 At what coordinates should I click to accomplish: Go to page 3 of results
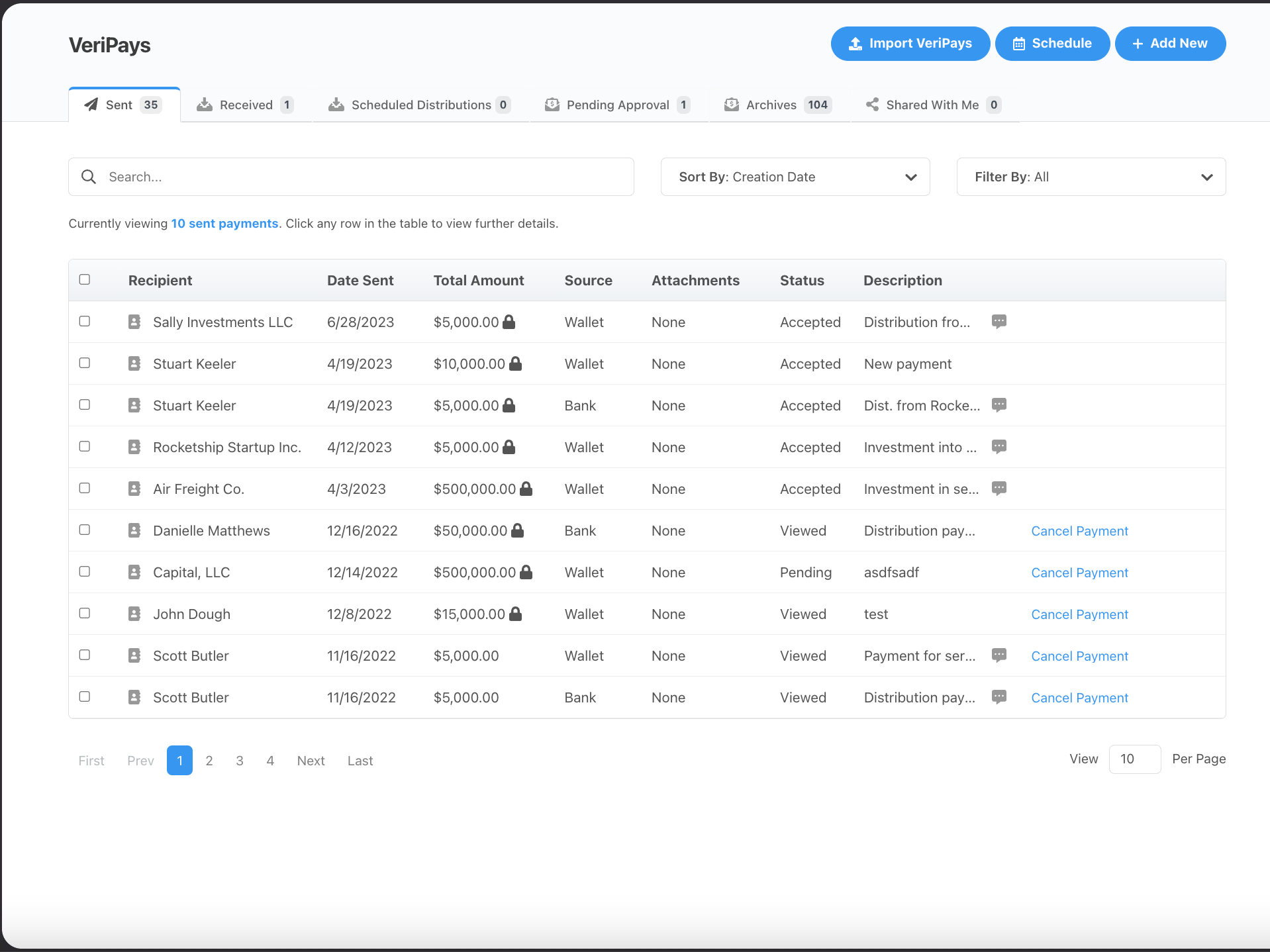point(240,760)
